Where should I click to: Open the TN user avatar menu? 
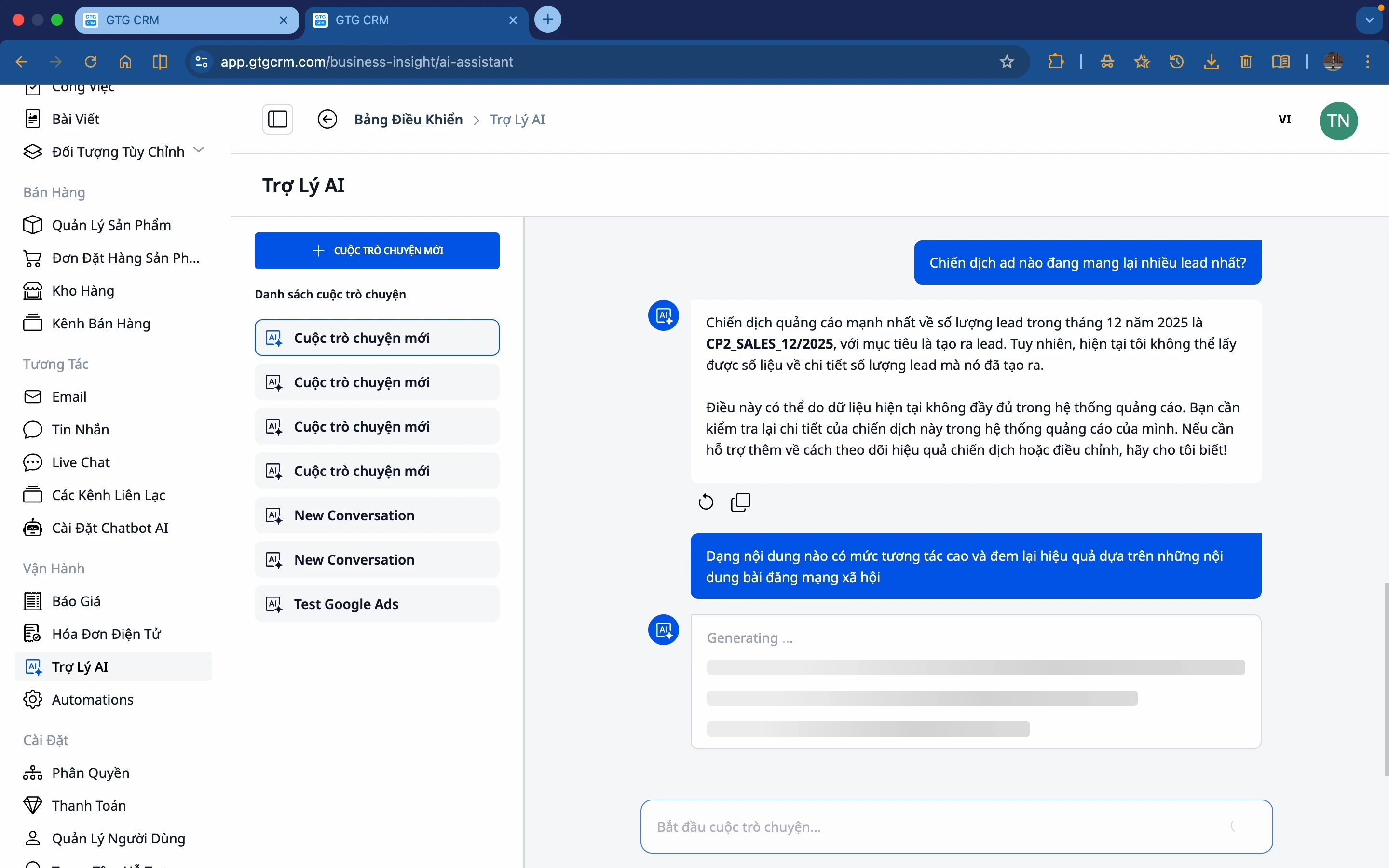click(x=1338, y=121)
